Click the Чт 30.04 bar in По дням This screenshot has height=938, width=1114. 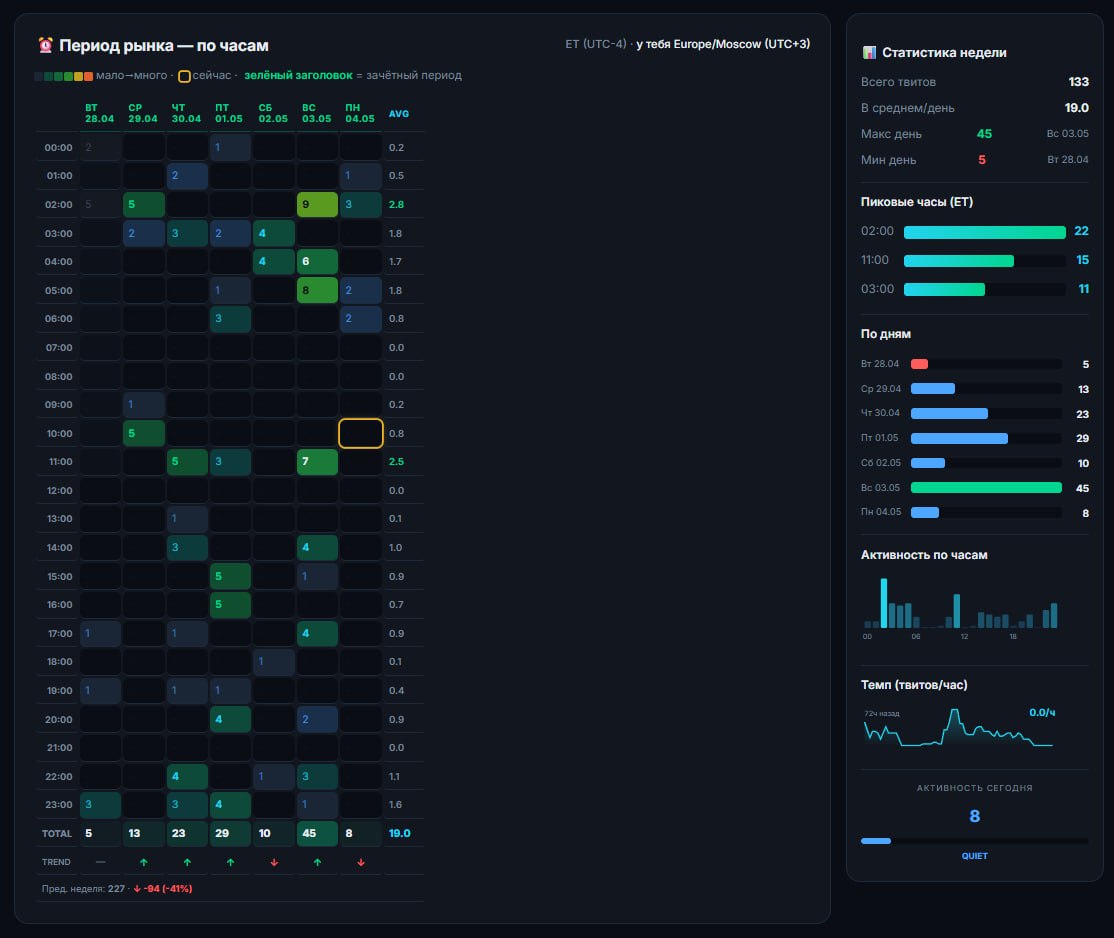coord(949,414)
